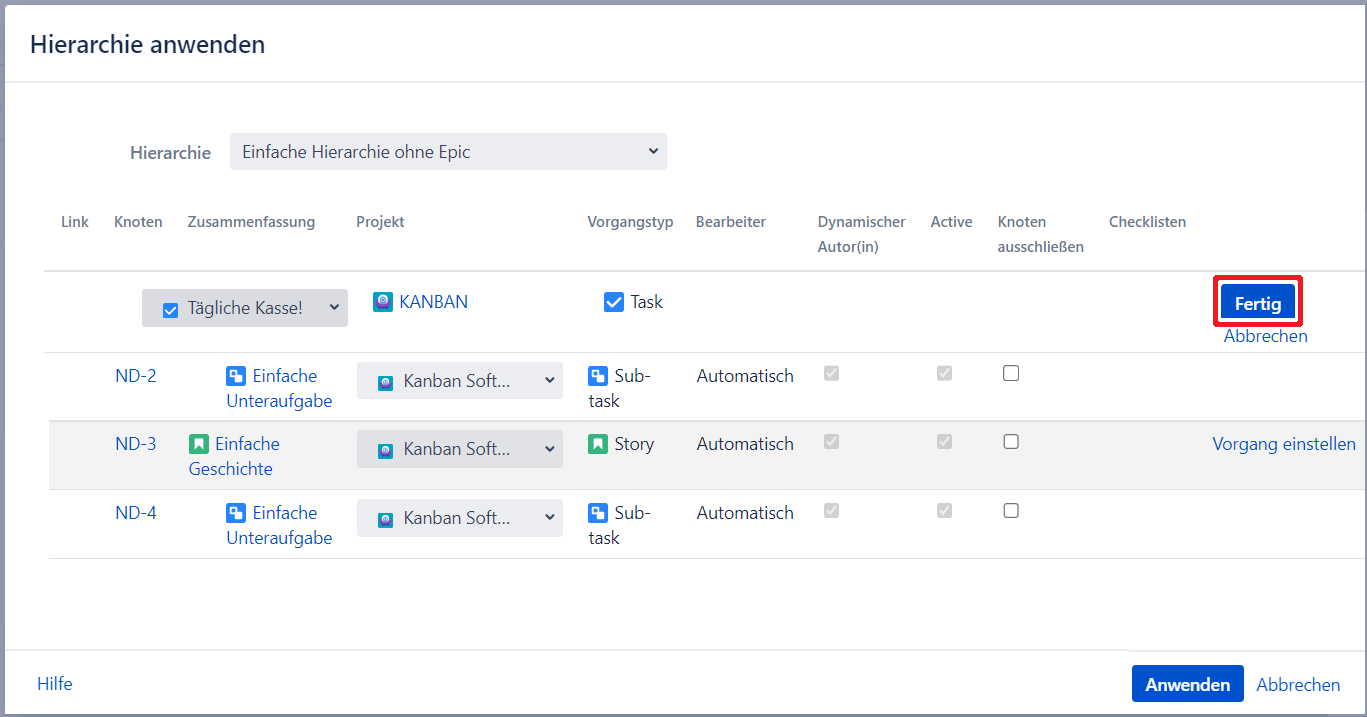Open the Hilfe link
The height and width of the screenshot is (717, 1367).
click(55, 684)
